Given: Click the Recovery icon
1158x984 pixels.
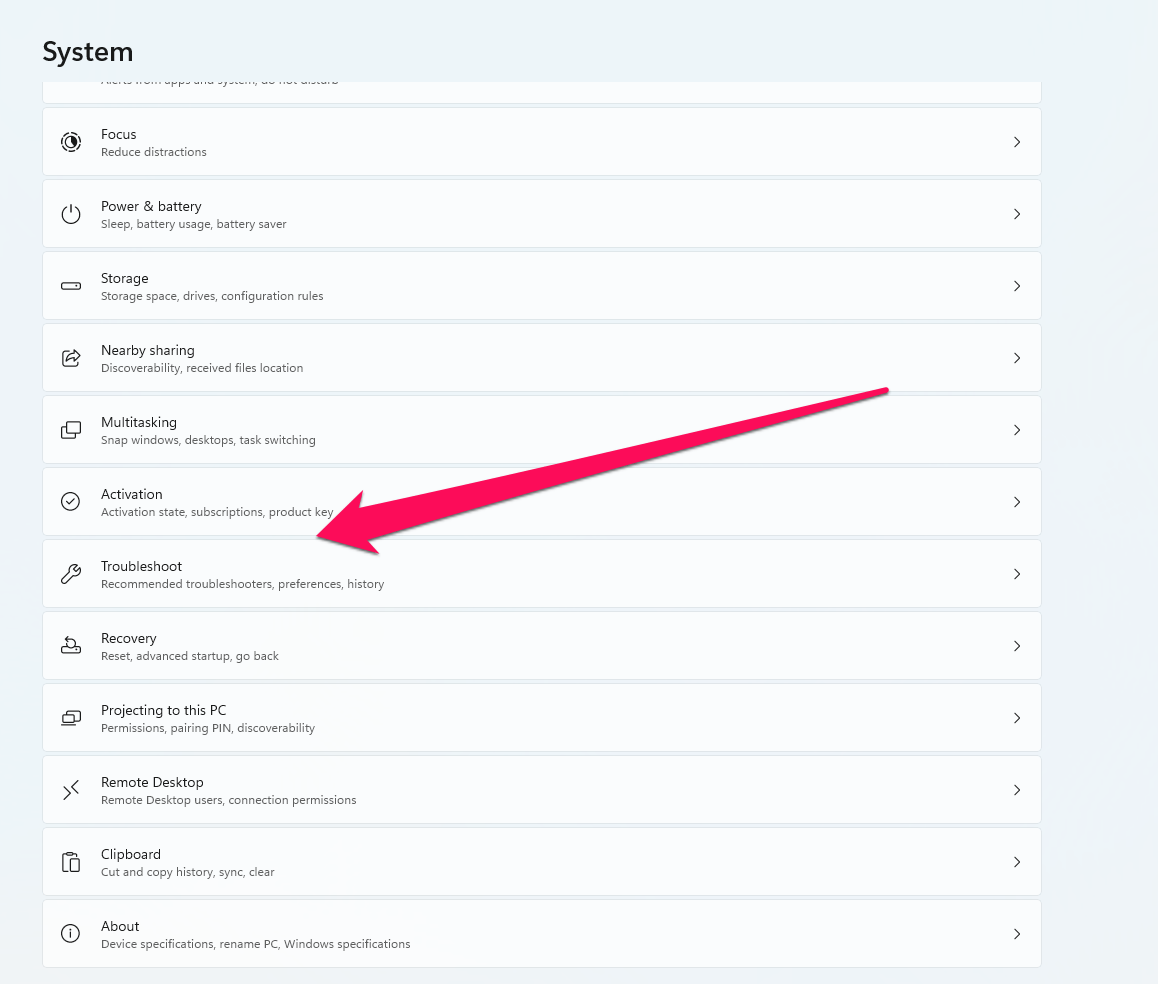Looking at the screenshot, I should coord(71,646).
